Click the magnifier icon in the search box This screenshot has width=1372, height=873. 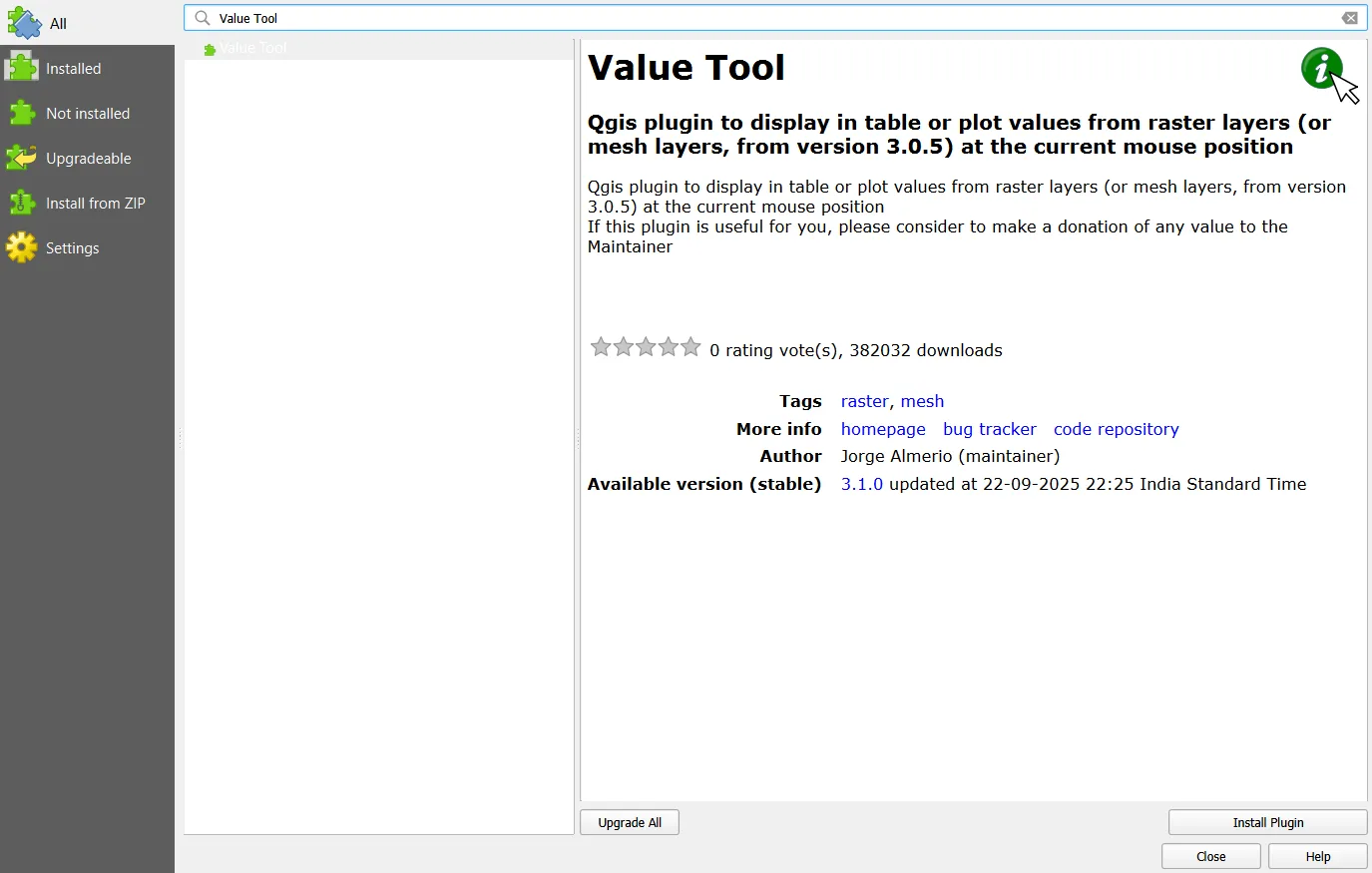(x=203, y=18)
